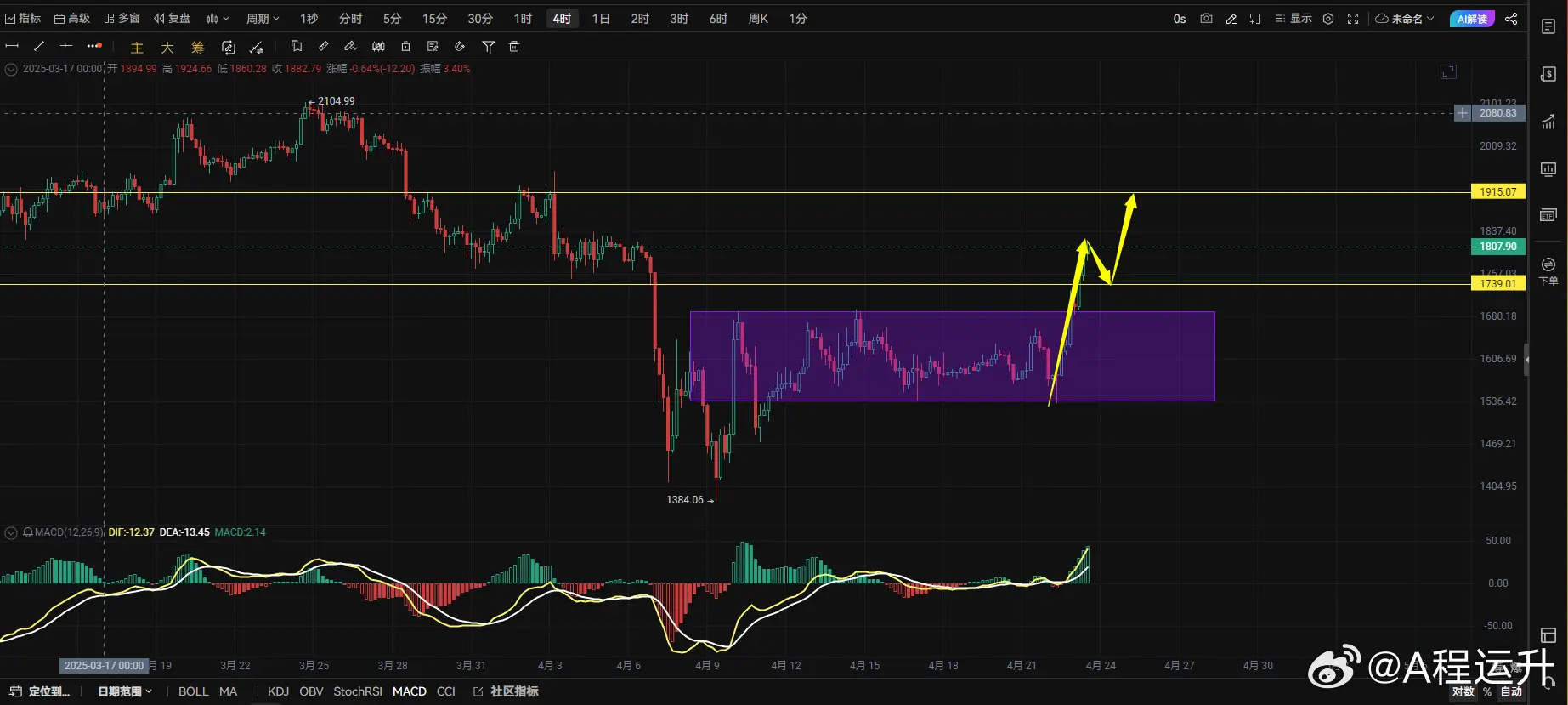Click the note edit icon

pos(433,46)
